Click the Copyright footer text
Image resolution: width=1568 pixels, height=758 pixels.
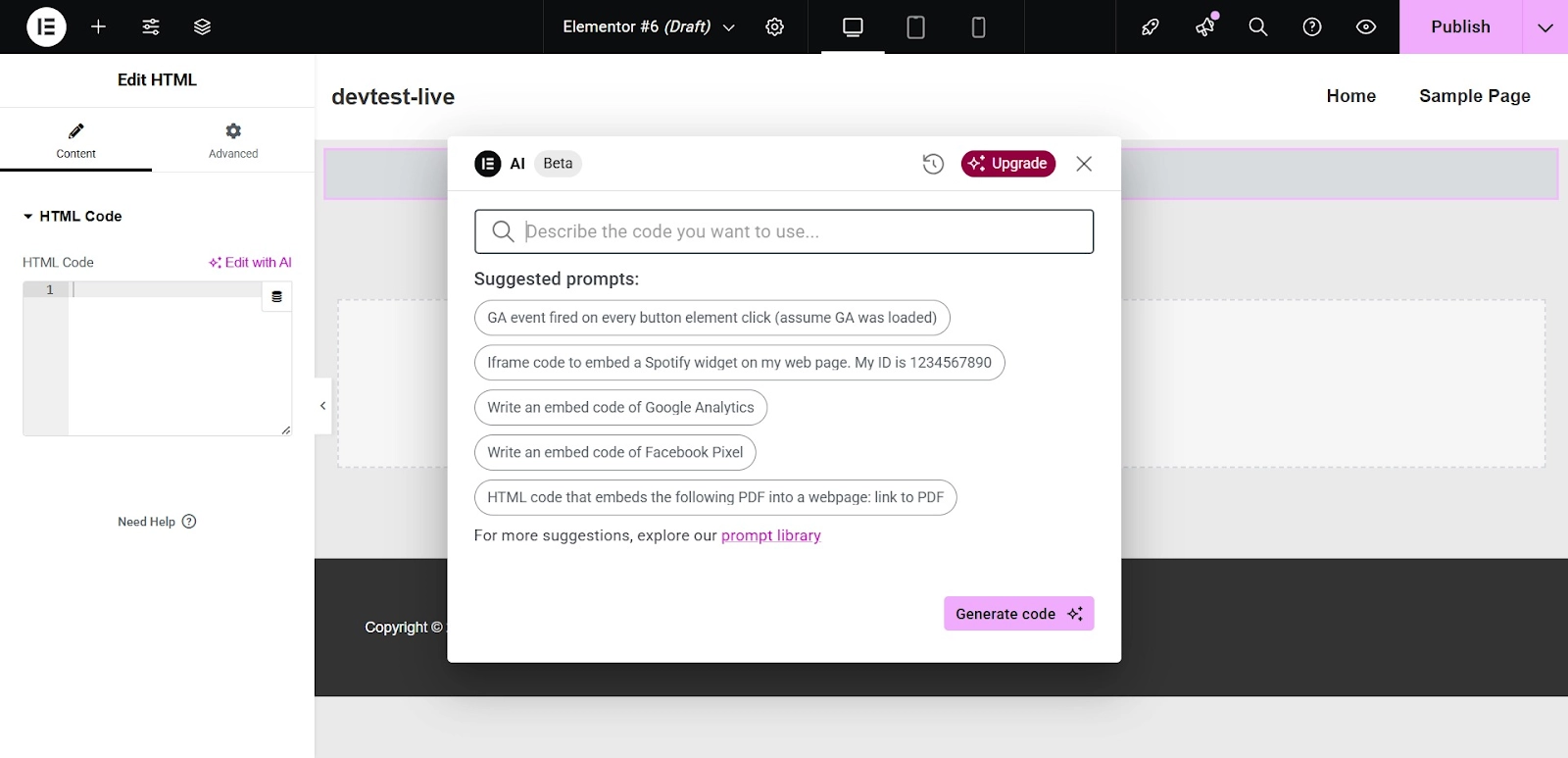pos(404,628)
